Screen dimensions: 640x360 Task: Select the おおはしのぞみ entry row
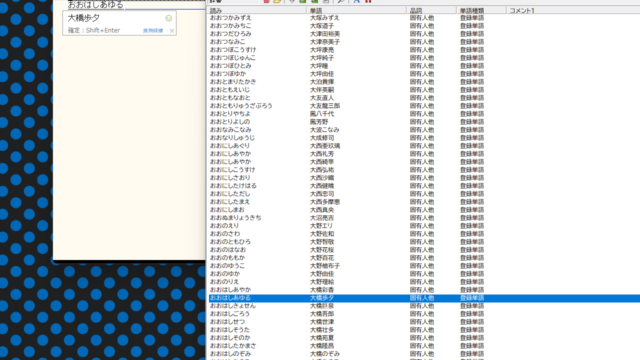pos(424,354)
